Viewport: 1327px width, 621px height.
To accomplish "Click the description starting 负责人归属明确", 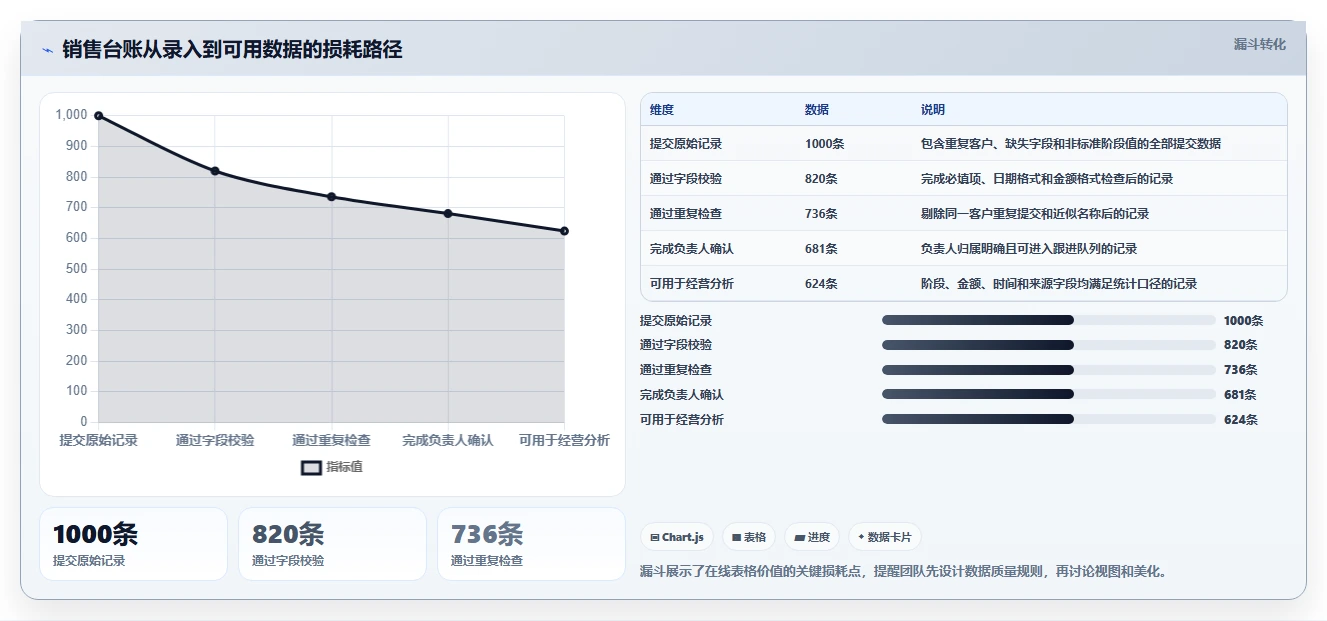I will tap(1029, 249).
